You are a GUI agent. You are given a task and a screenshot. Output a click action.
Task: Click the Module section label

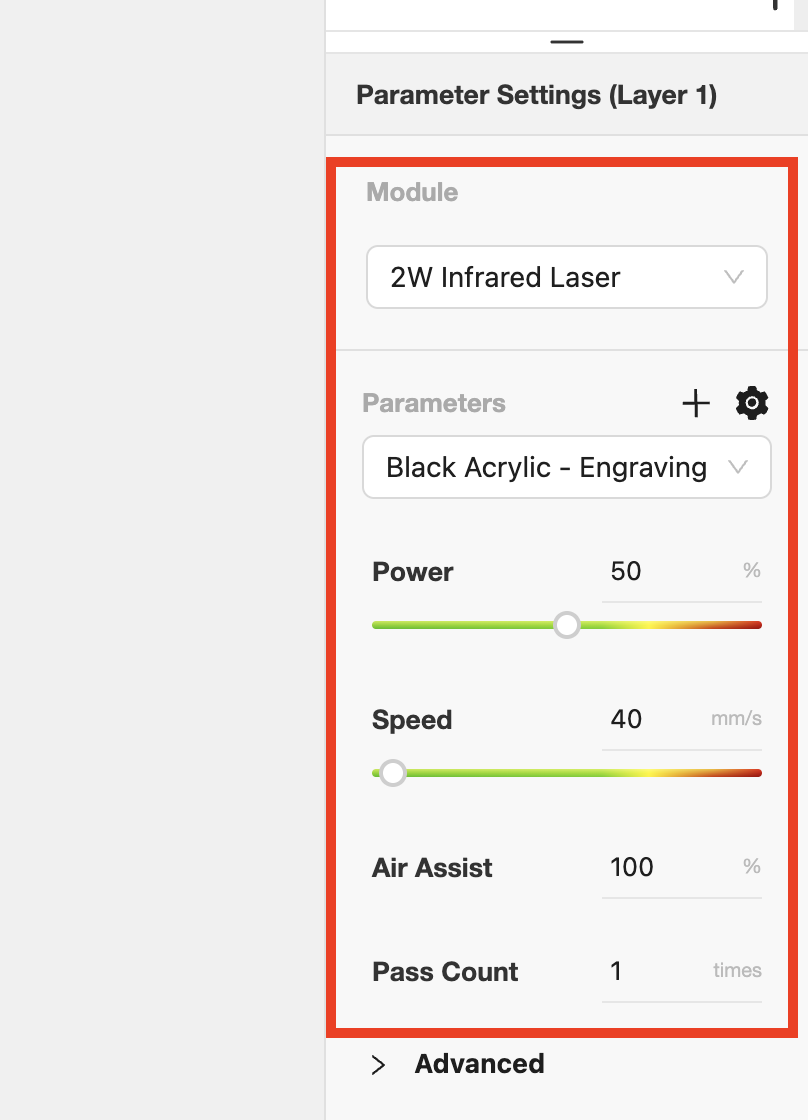[412, 192]
